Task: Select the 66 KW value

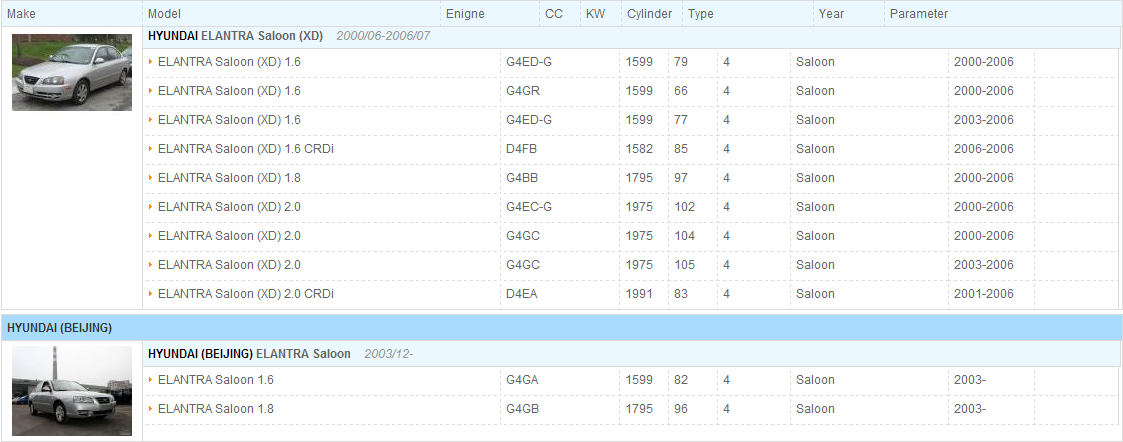Action: point(681,91)
